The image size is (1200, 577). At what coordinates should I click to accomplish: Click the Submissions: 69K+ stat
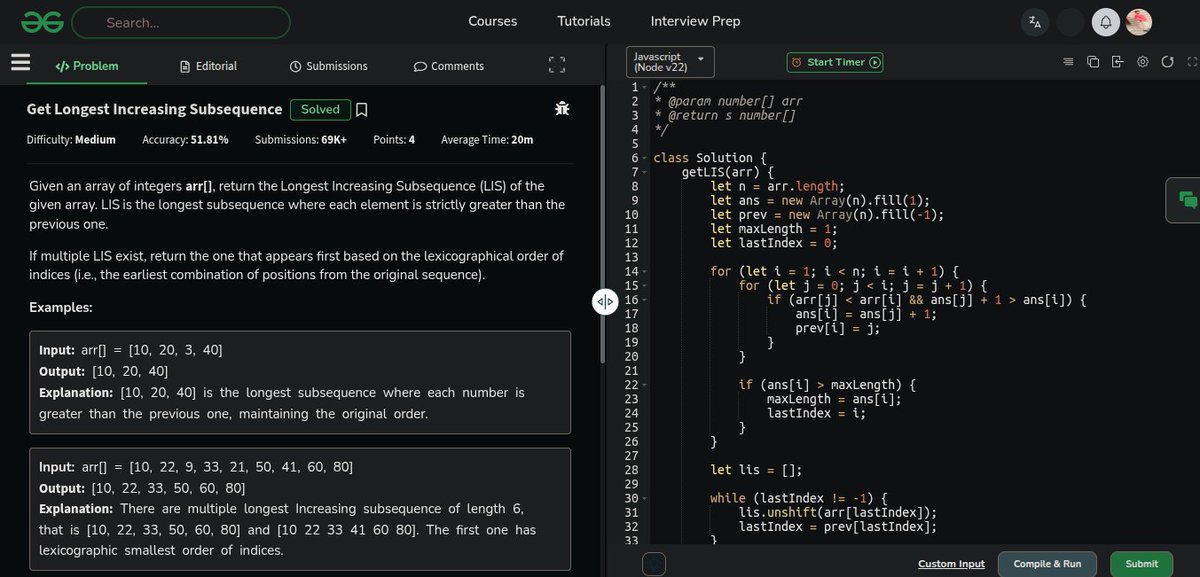301,140
